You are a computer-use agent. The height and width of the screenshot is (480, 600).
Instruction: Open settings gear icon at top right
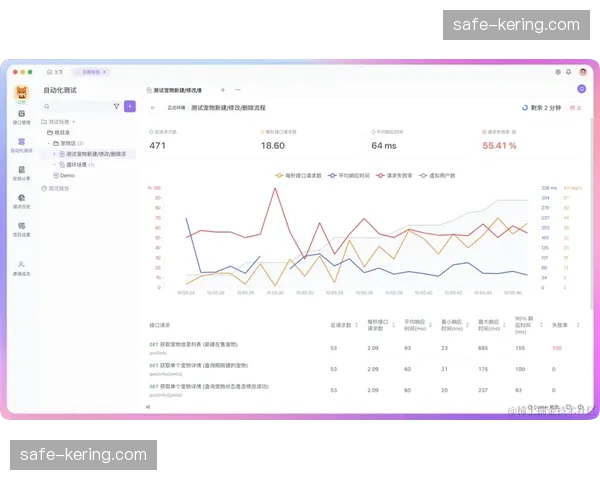pyautogui.click(x=558, y=72)
